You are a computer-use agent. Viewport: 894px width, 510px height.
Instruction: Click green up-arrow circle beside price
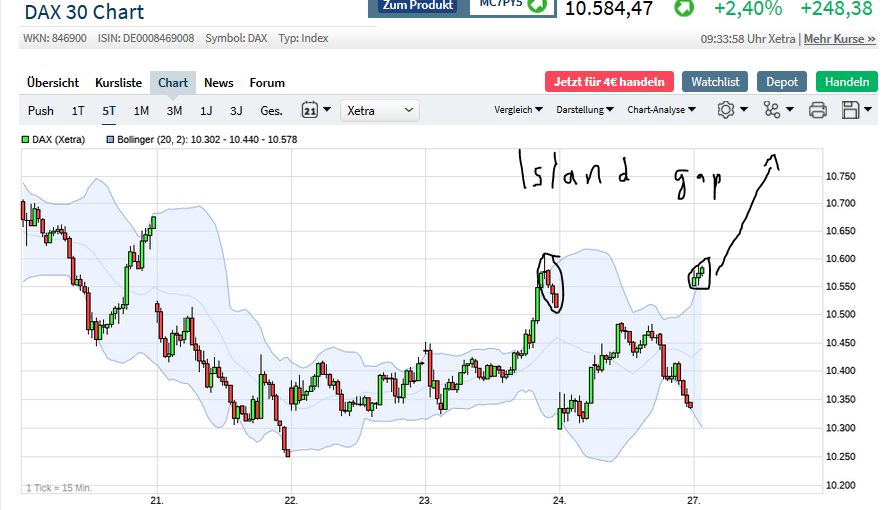(x=684, y=8)
